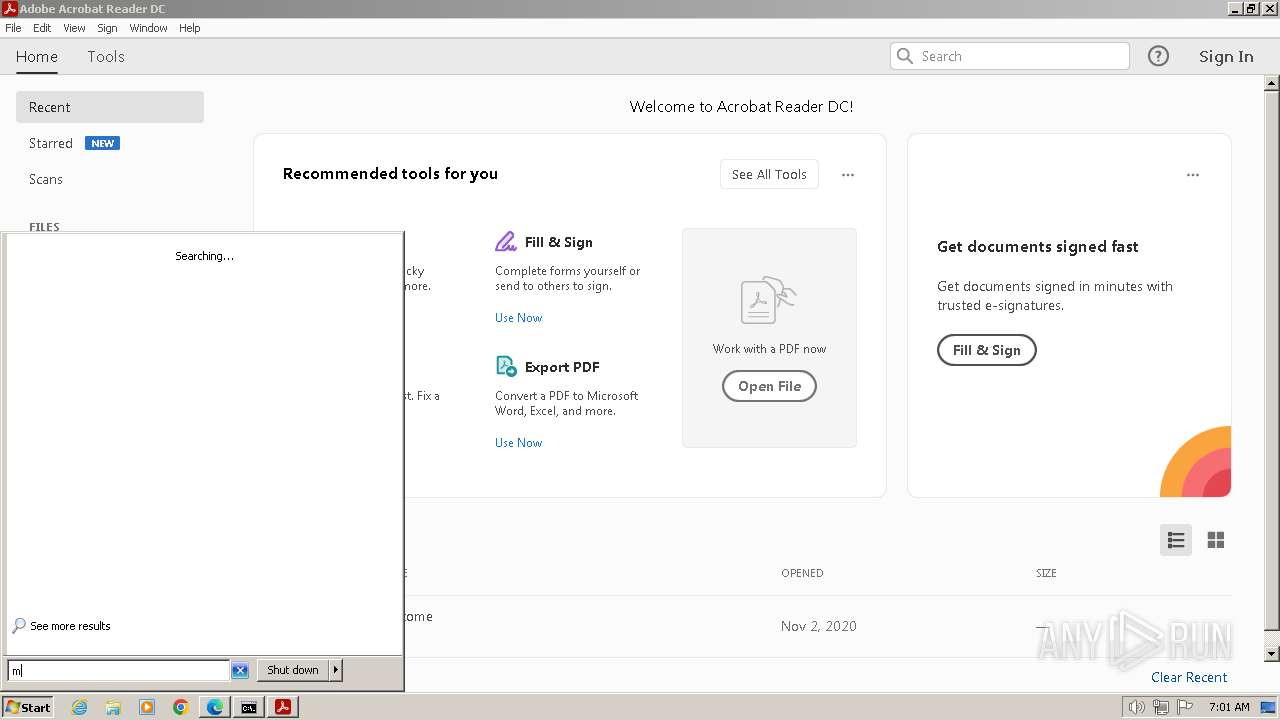Switch to thumbnail grid view

coord(1216,540)
